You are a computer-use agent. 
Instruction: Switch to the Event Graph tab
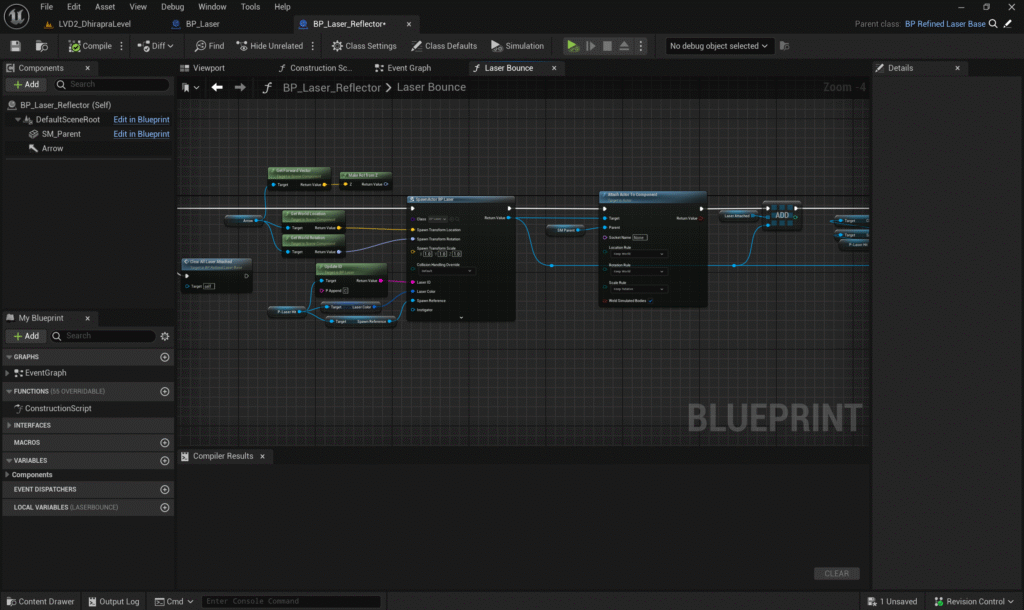coord(408,68)
